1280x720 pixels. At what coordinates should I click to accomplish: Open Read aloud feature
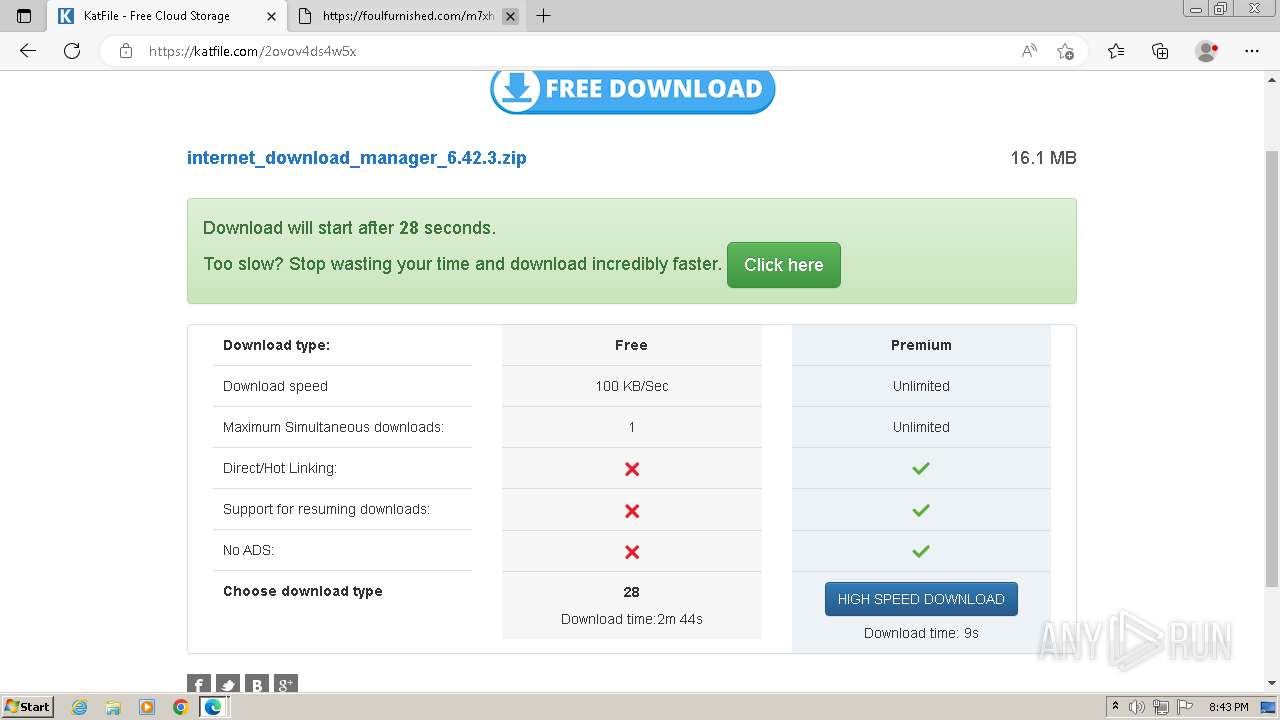click(x=1029, y=51)
